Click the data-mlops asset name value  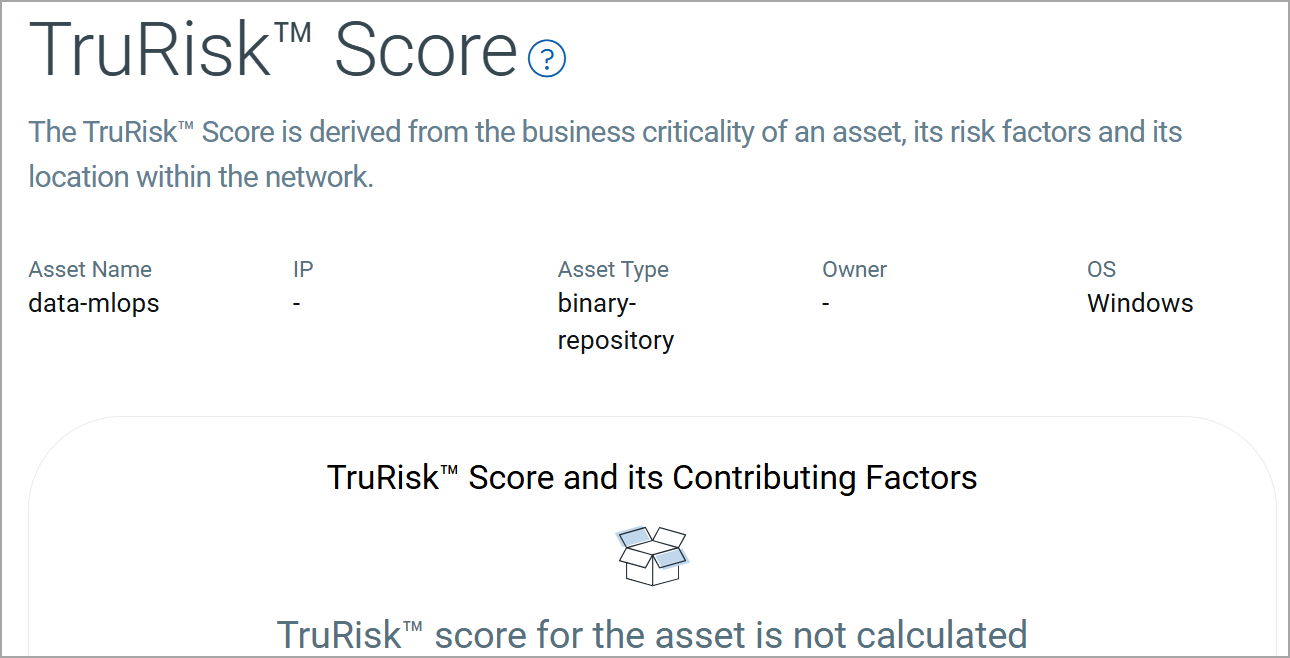[x=94, y=303]
